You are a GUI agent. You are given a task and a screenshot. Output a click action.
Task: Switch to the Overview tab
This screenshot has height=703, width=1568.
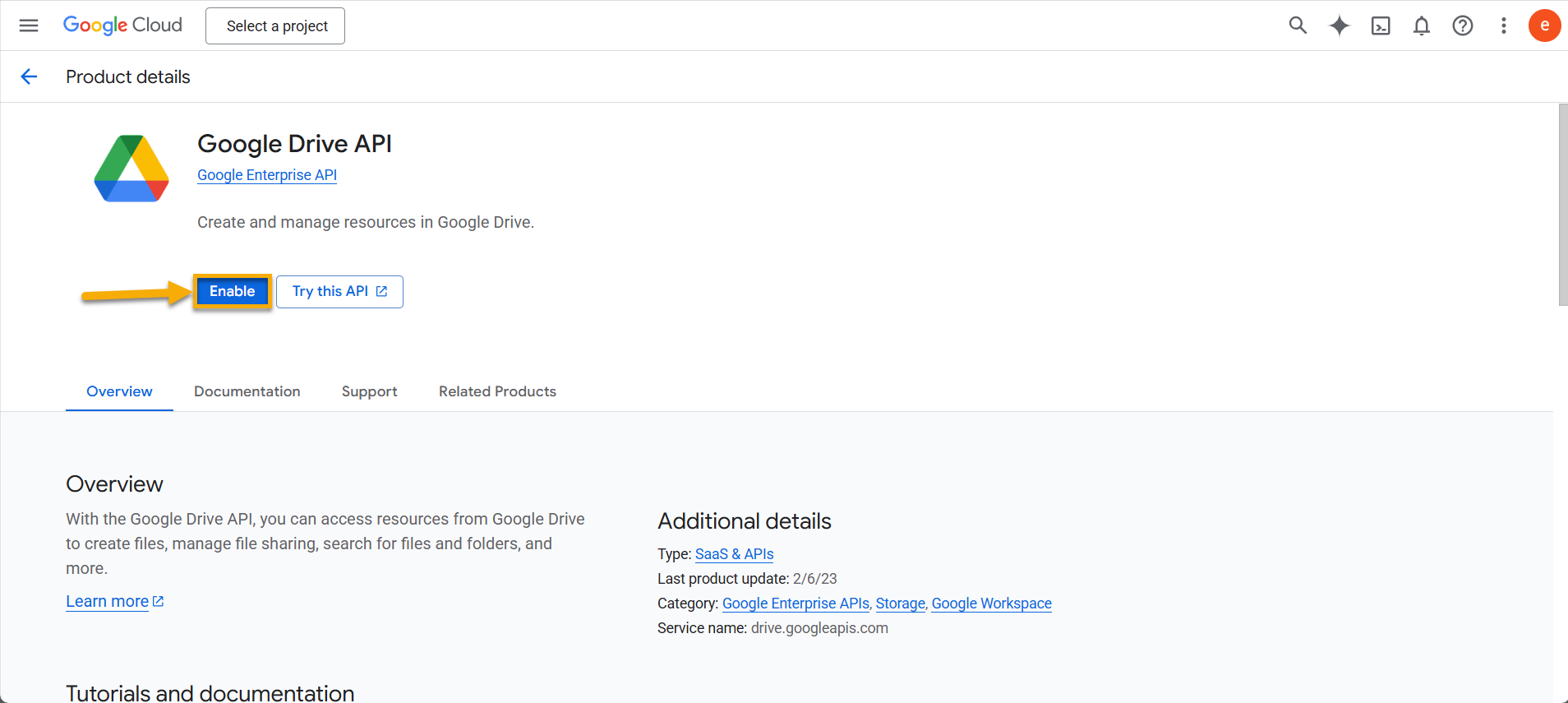(119, 391)
